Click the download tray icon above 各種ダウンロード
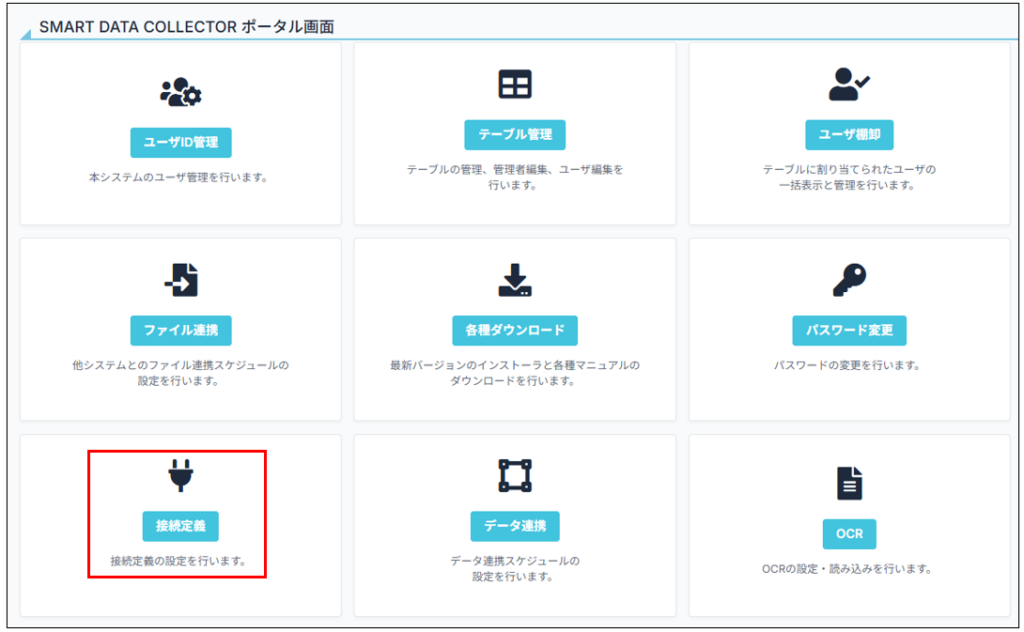Screen dimensions: 1024x632 (x=515, y=281)
